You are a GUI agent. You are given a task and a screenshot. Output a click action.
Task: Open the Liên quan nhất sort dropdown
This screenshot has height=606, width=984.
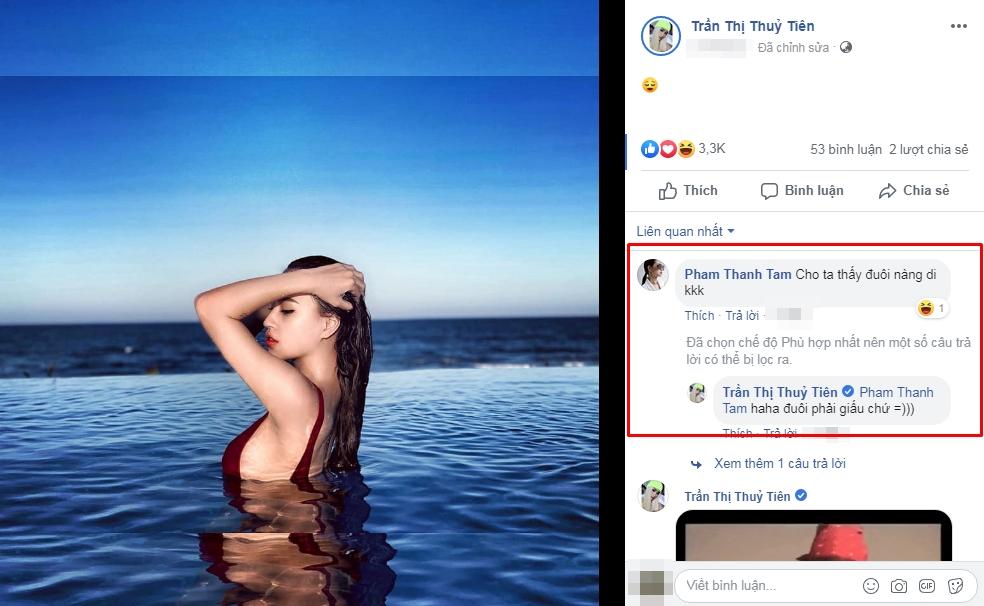(685, 231)
